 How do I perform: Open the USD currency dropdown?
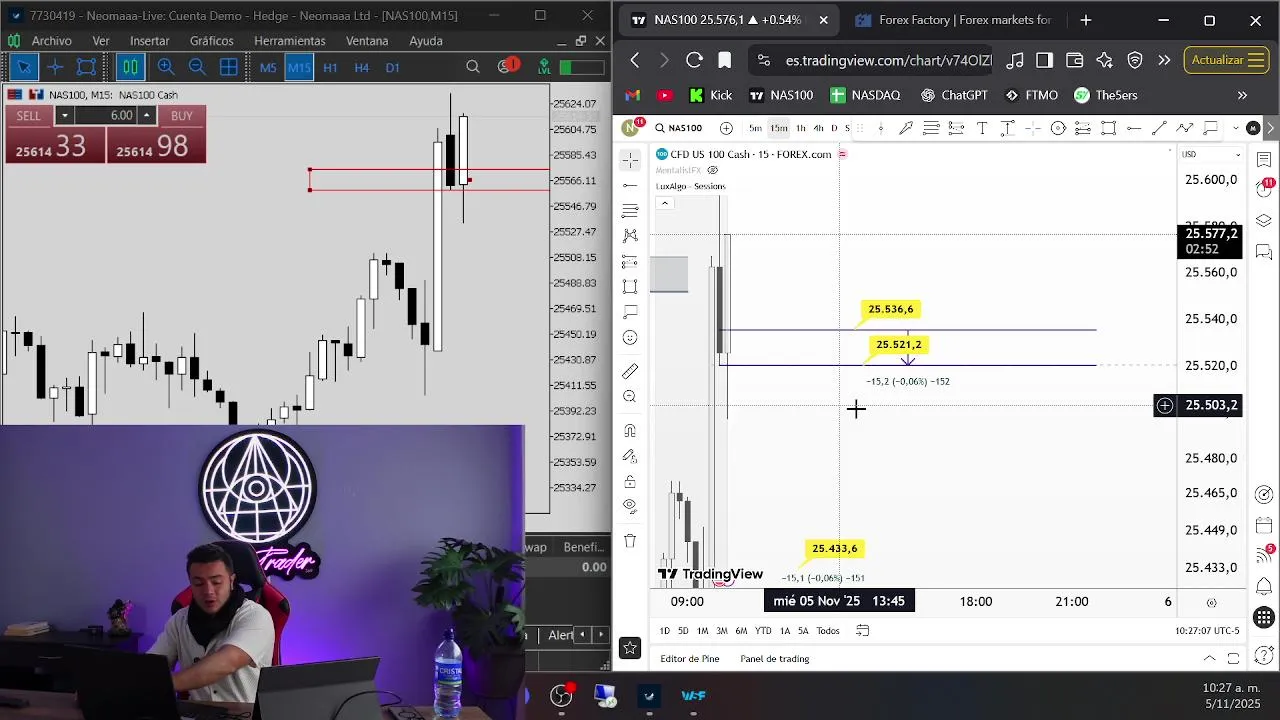pyautogui.click(x=1211, y=154)
